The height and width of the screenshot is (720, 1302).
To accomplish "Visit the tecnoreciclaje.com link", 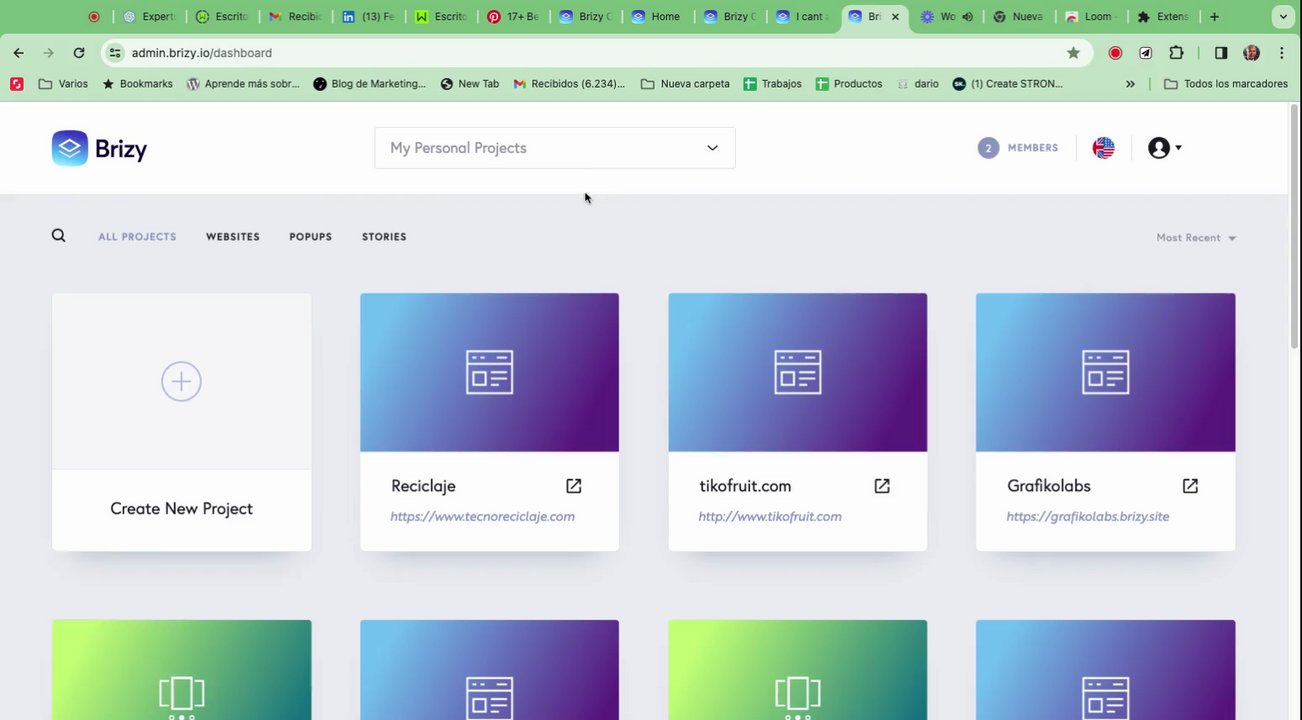I will [x=482, y=517].
